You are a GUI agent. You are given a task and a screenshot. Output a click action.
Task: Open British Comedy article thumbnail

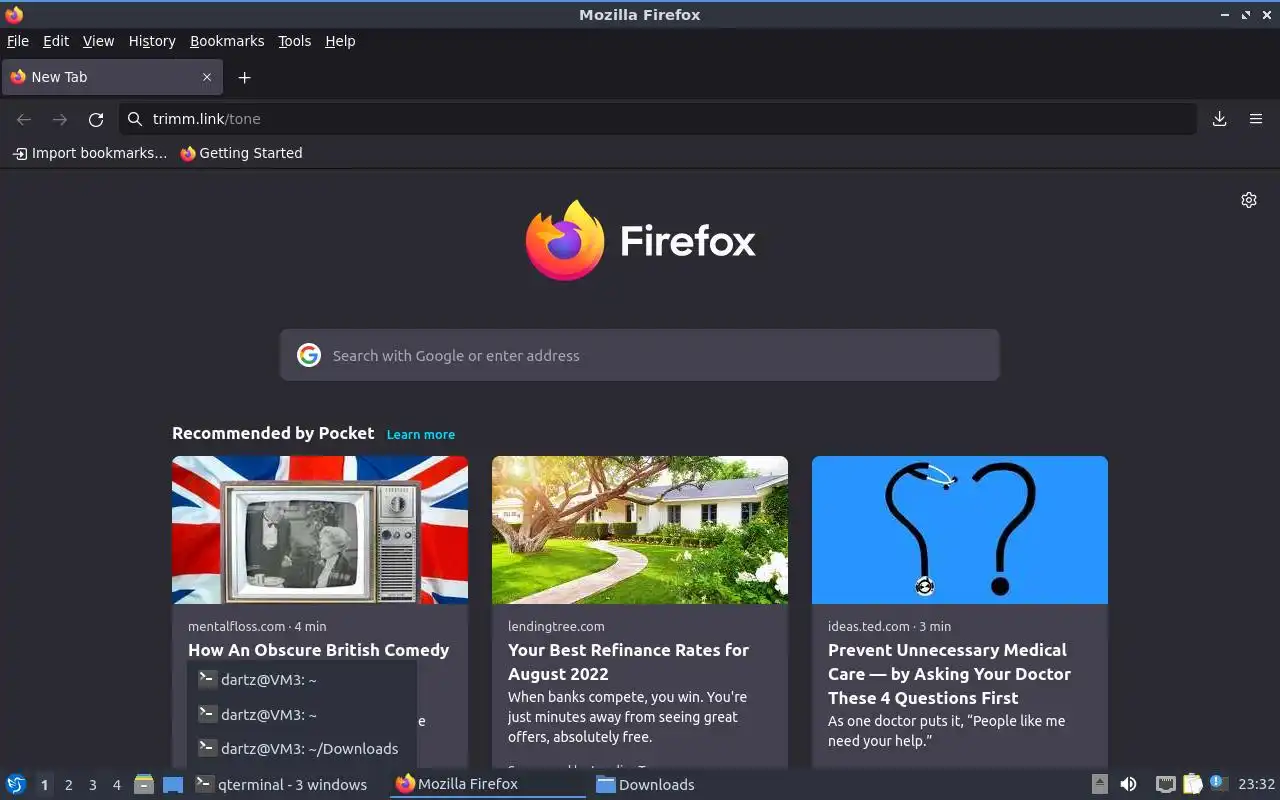[x=320, y=530]
